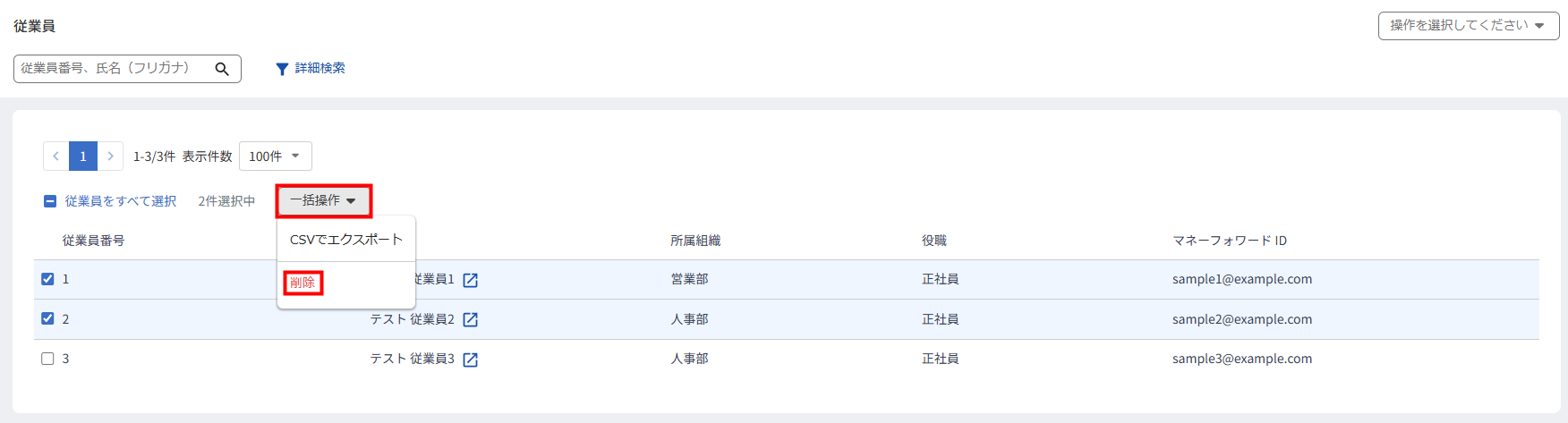Open external link icon for テスト 従業員1
This screenshot has height=423, width=1568.
point(471,280)
